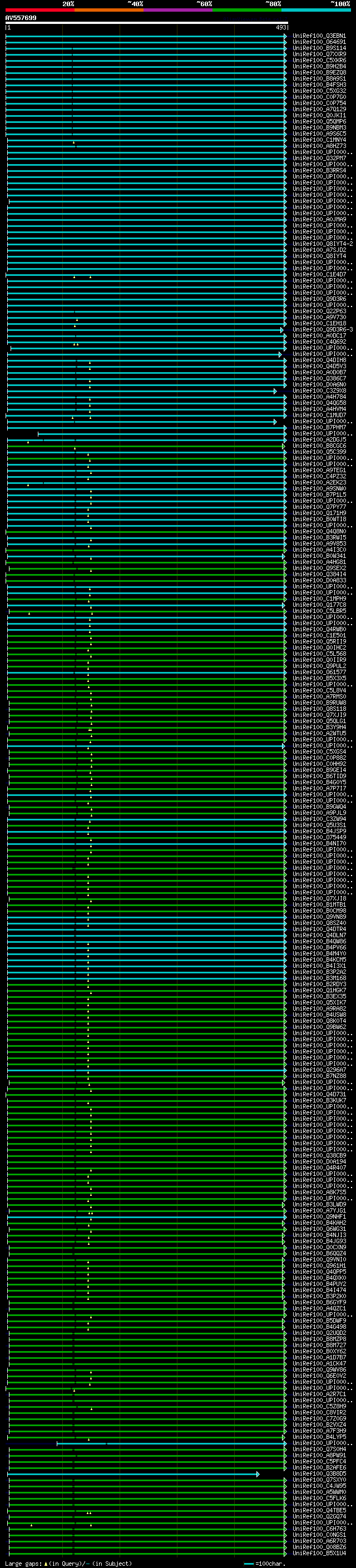The height and width of the screenshot is (1568, 356).
Task: Select hit label UniRef100_C1MNY4
Action: coord(319,140)
